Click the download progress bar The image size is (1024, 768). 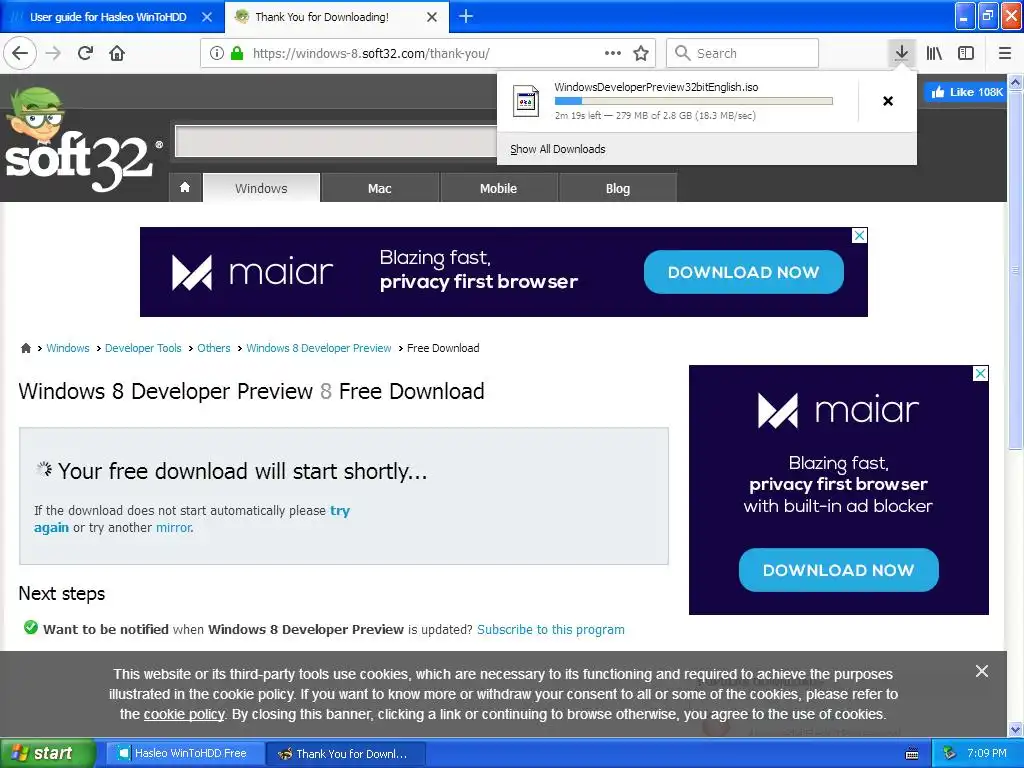(694, 101)
